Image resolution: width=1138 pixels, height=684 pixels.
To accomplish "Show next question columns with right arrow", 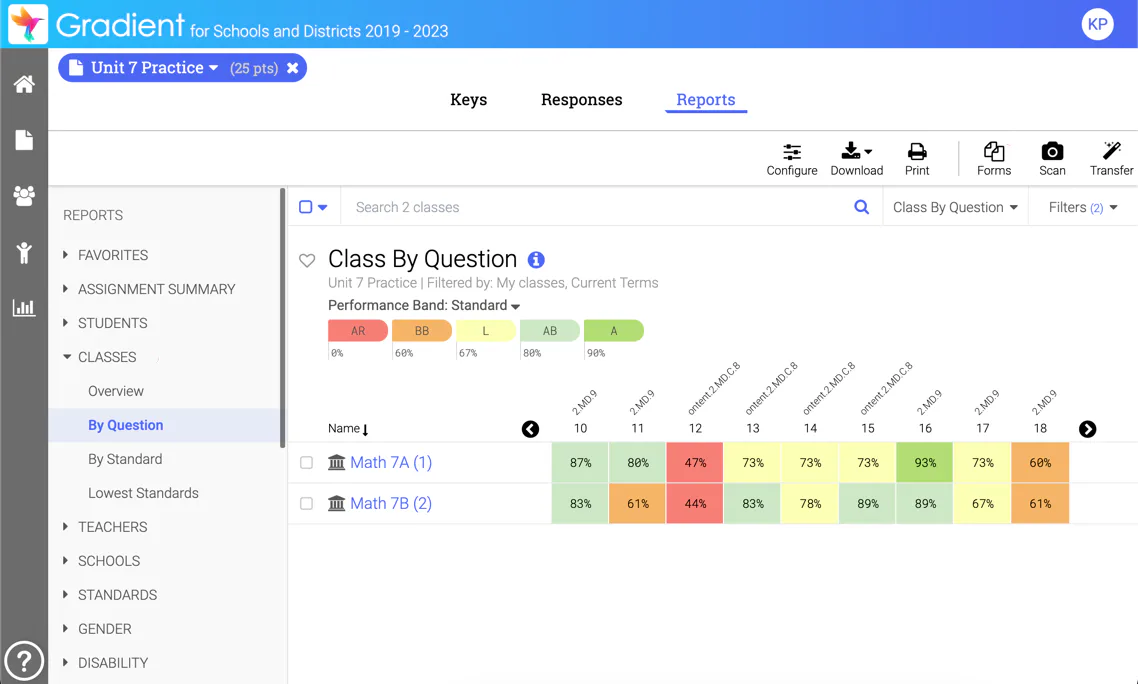I will pyautogui.click(x=1087, y=429).
